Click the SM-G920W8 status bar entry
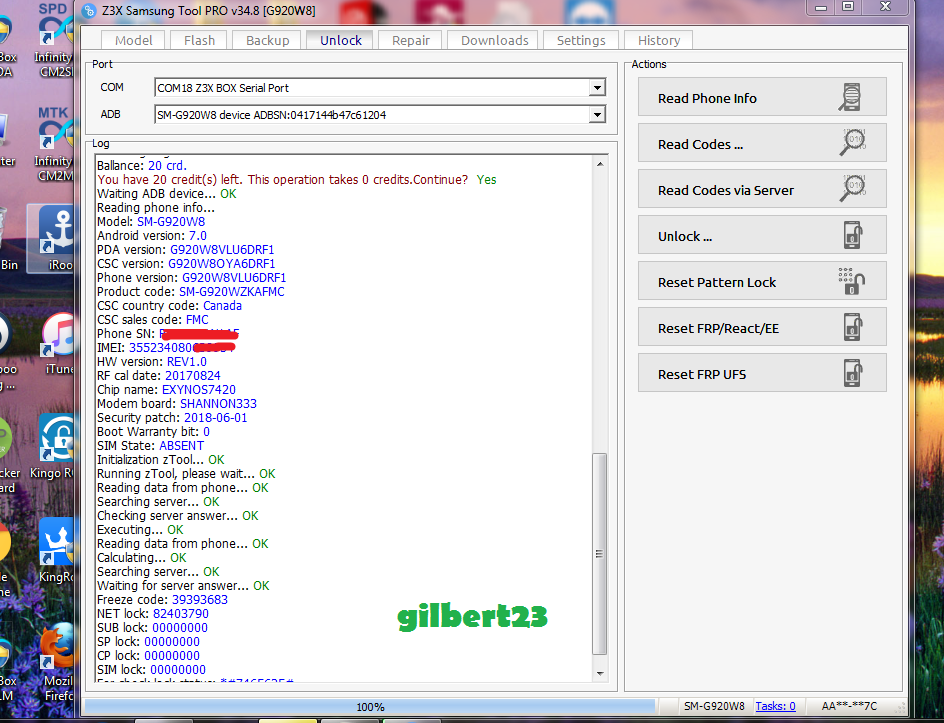The image size is (944, 723). coord(713,706)
